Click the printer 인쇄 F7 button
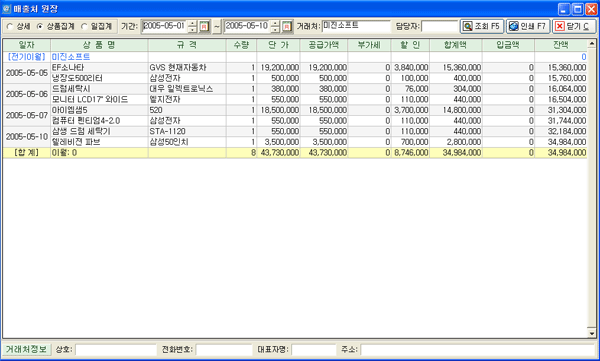The image size is (600, 361). point(528,26)
